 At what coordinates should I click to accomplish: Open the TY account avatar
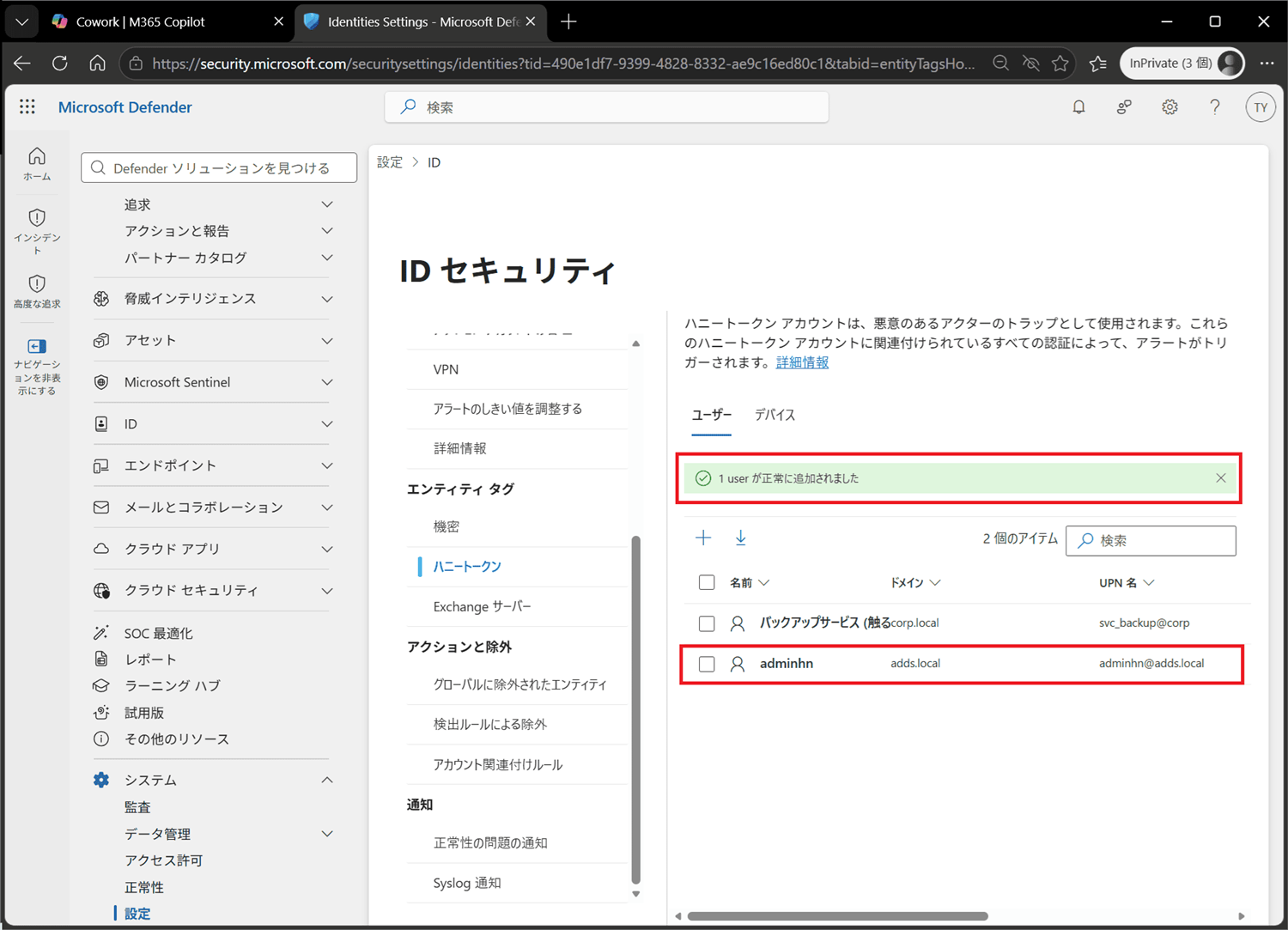pyautogui.click(x=1261, y=107)
